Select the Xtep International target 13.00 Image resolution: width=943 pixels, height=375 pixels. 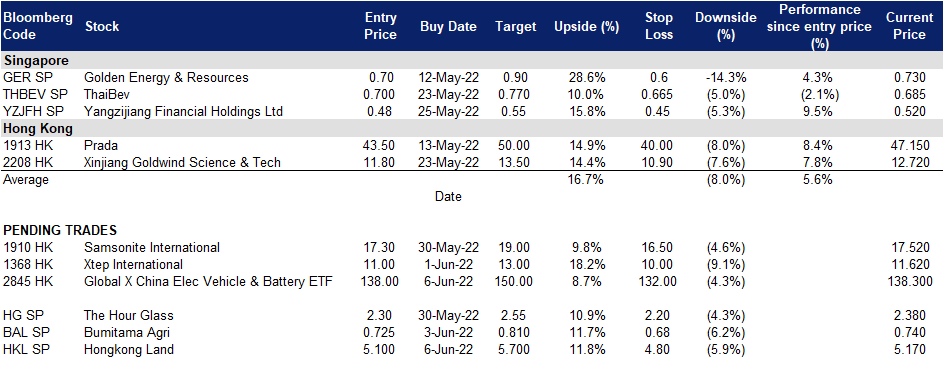pyautogui.click(x=515, y=264)
